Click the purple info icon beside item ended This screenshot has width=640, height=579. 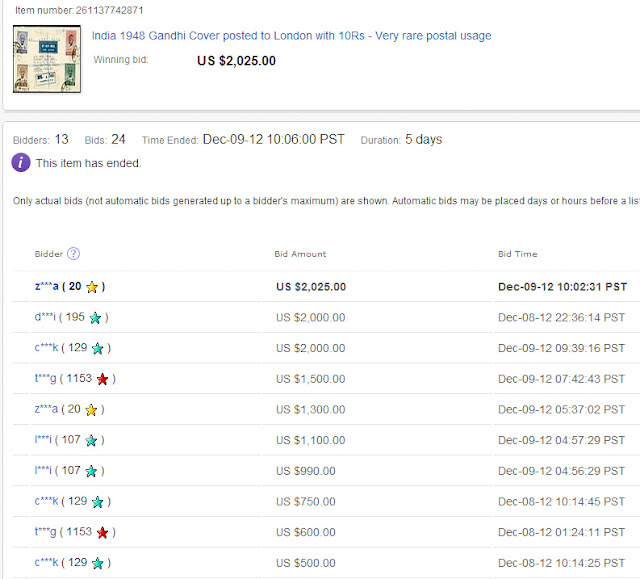(21, 163)
